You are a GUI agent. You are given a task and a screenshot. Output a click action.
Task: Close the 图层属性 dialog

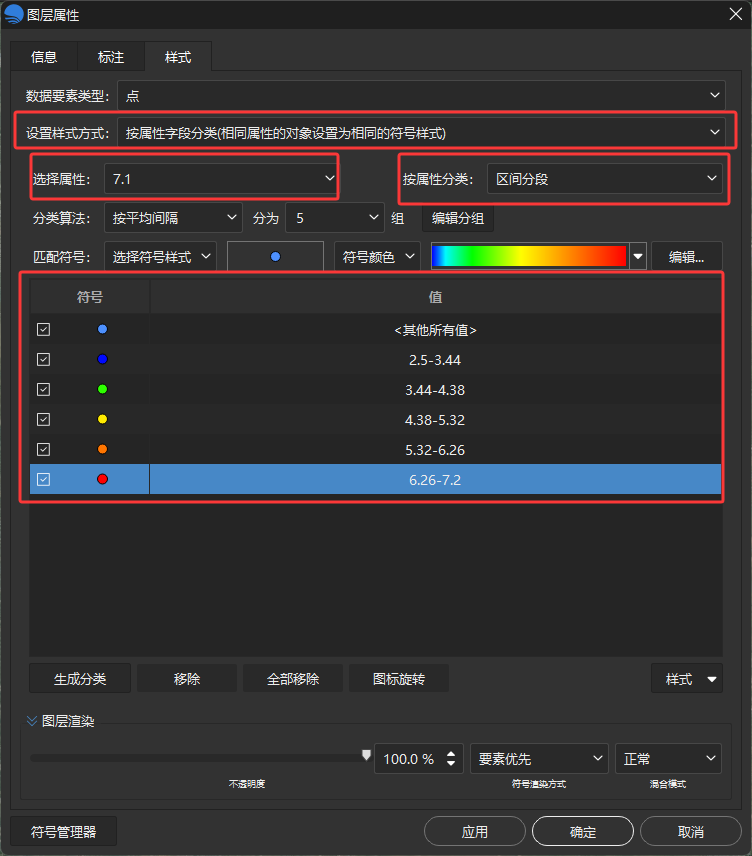[x=736, y=14]
